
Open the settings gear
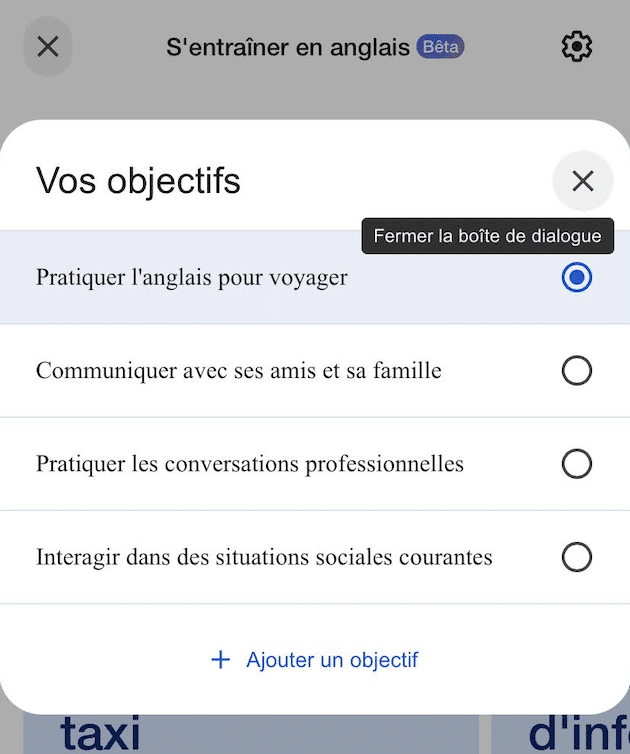(x=577, y=47)
